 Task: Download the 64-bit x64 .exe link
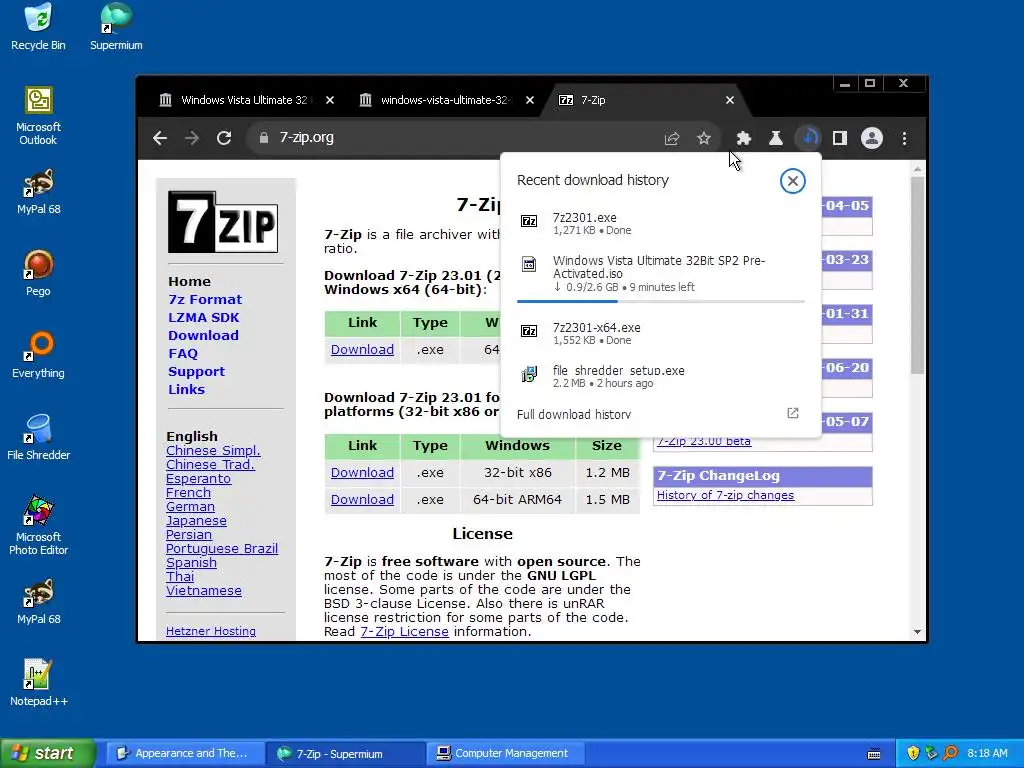coord(362,349)
